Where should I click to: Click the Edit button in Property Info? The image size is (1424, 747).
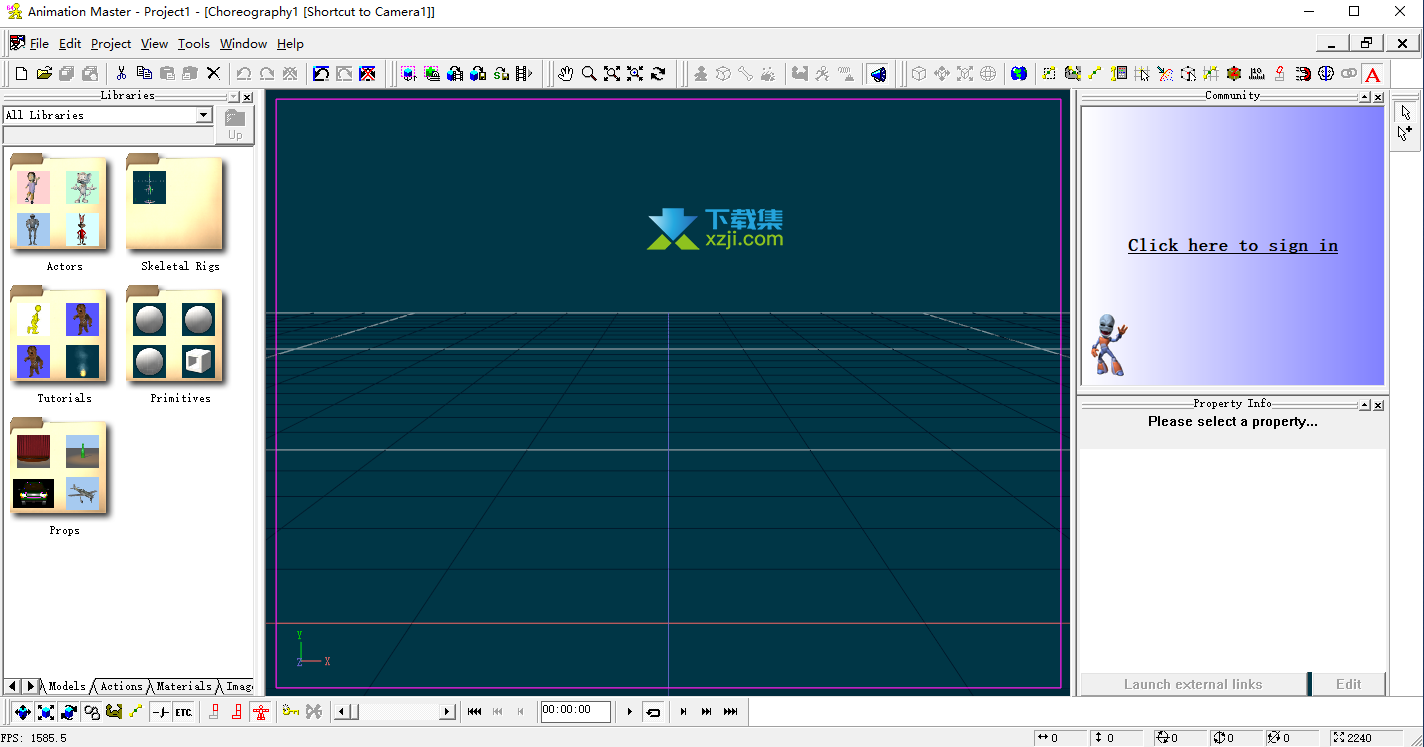pos(1348,684)
